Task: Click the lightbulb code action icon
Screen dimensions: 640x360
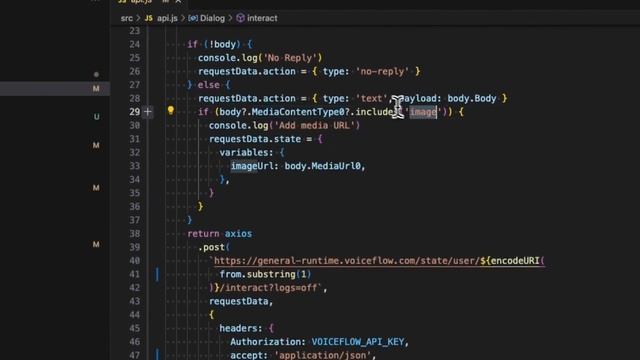Action: tap(171, 110)
